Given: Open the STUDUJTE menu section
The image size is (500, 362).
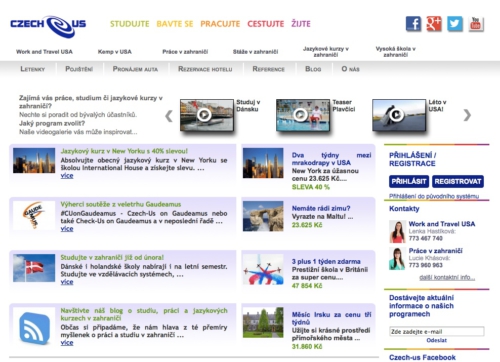Looking at the screenshot, I should coord(130,24).
